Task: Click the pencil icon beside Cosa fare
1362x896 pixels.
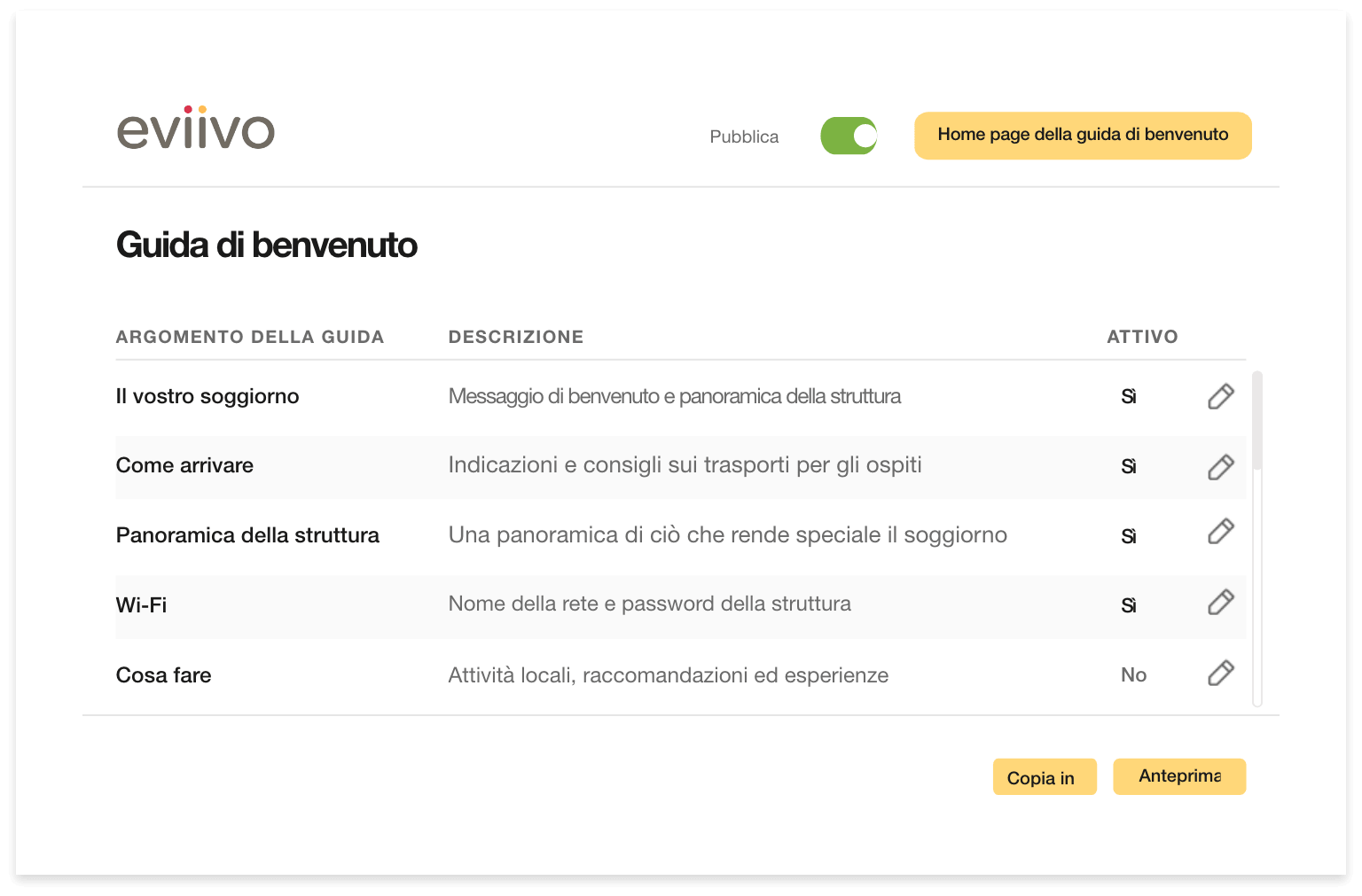Action: (x=1221, y=673)
